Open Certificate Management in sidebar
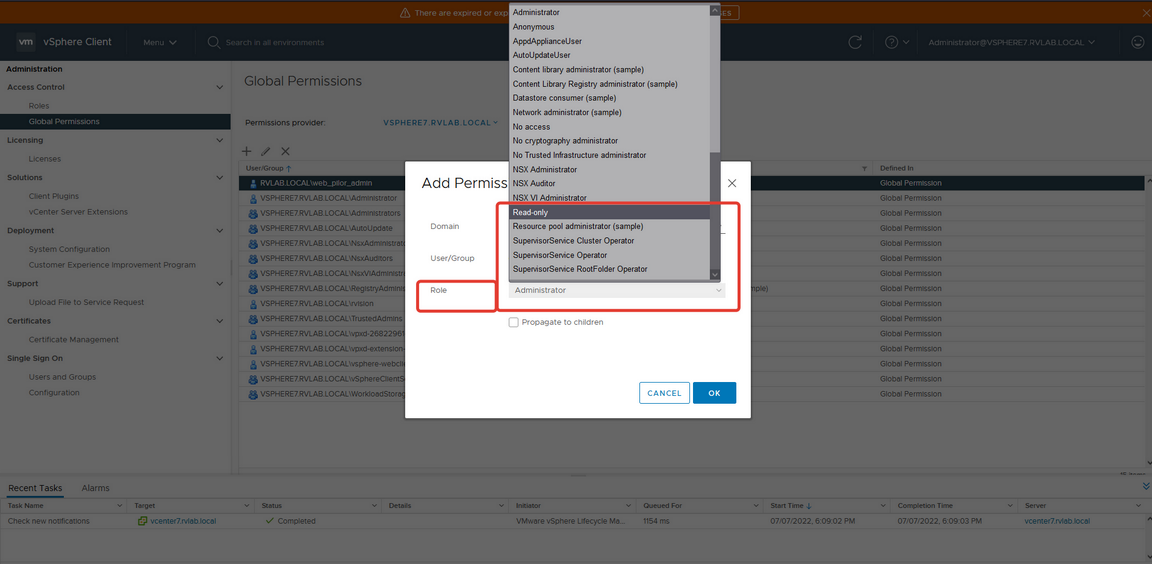This screenshot has width=1152, height=564. click(x=73, y=339)
